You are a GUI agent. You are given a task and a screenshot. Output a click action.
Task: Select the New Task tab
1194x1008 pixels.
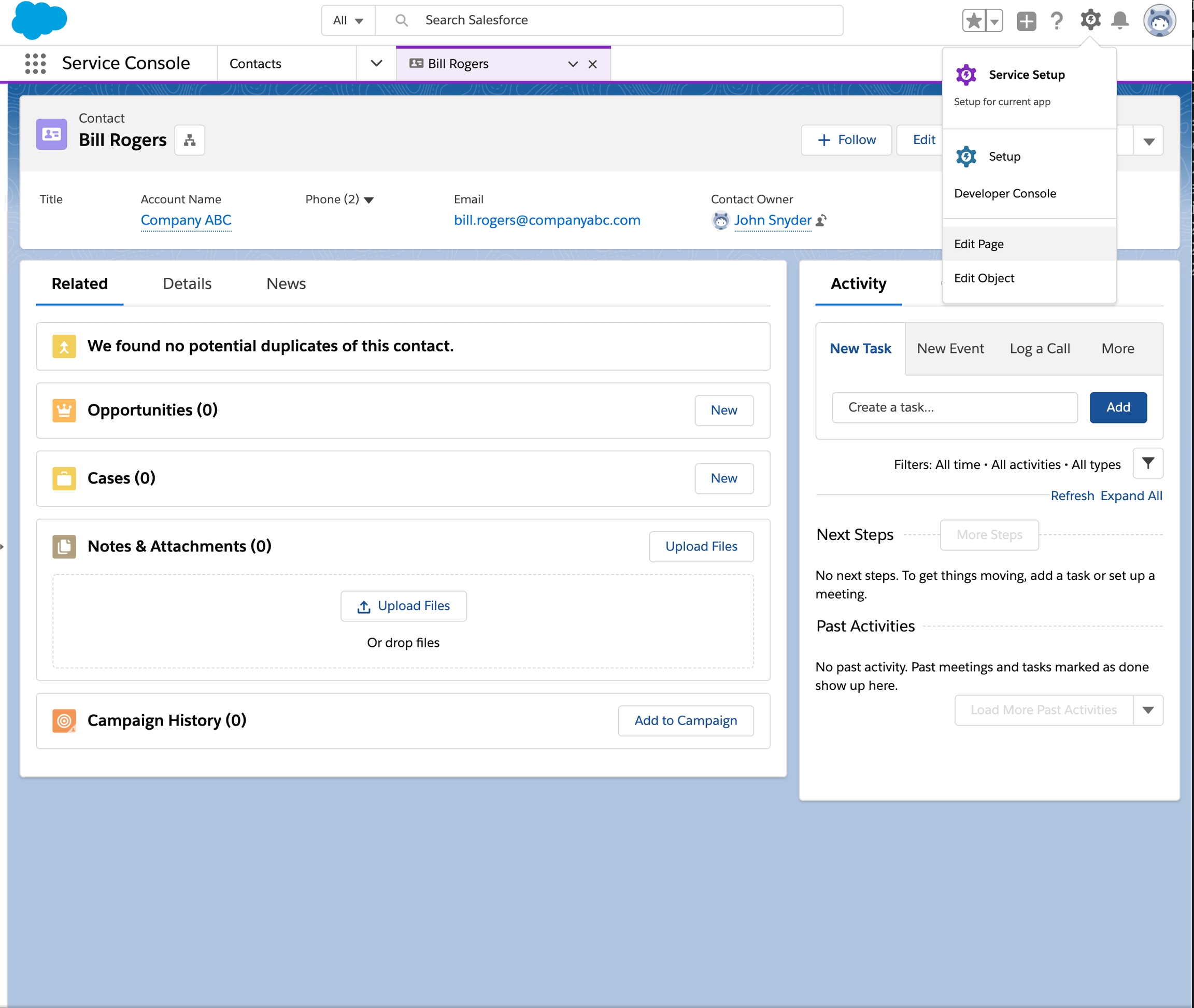coord(860,349)
